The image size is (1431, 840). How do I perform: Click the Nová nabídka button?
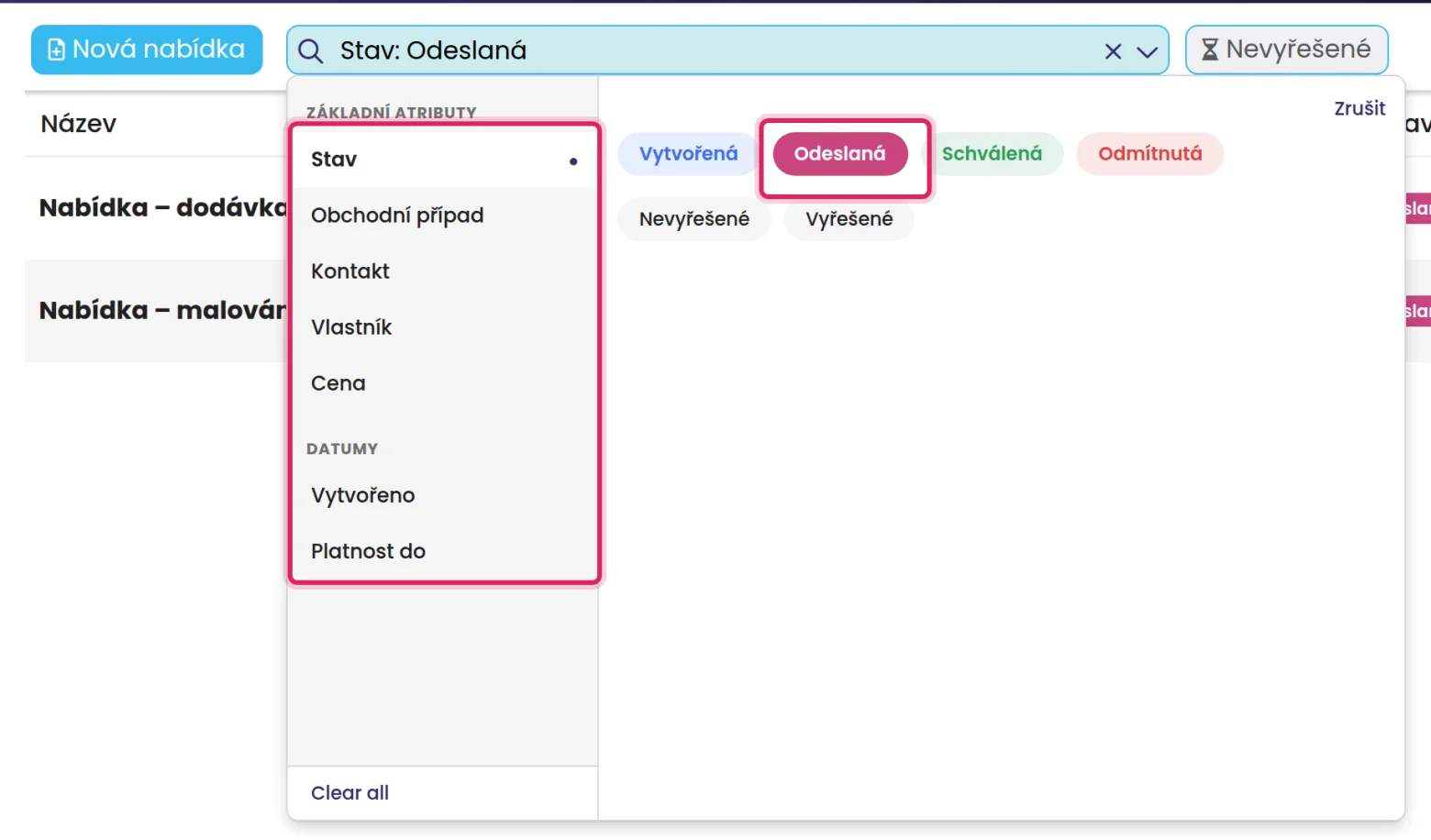(x=147, y=50)
